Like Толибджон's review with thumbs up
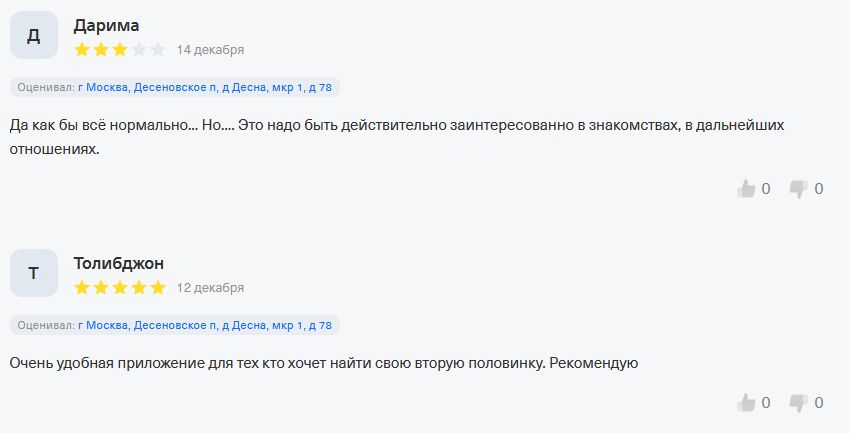Image resolution: width=850 pixels, height=433 pixels. pos(746,403)
